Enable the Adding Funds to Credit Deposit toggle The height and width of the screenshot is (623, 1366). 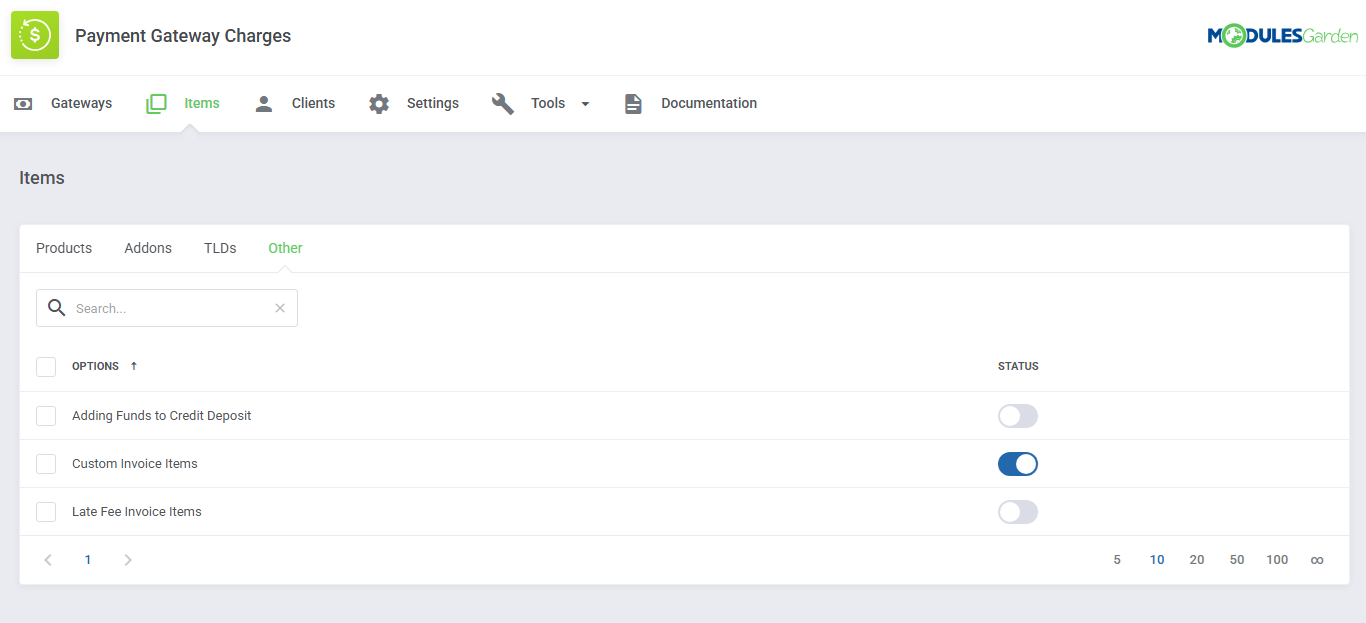(1017, 415)
